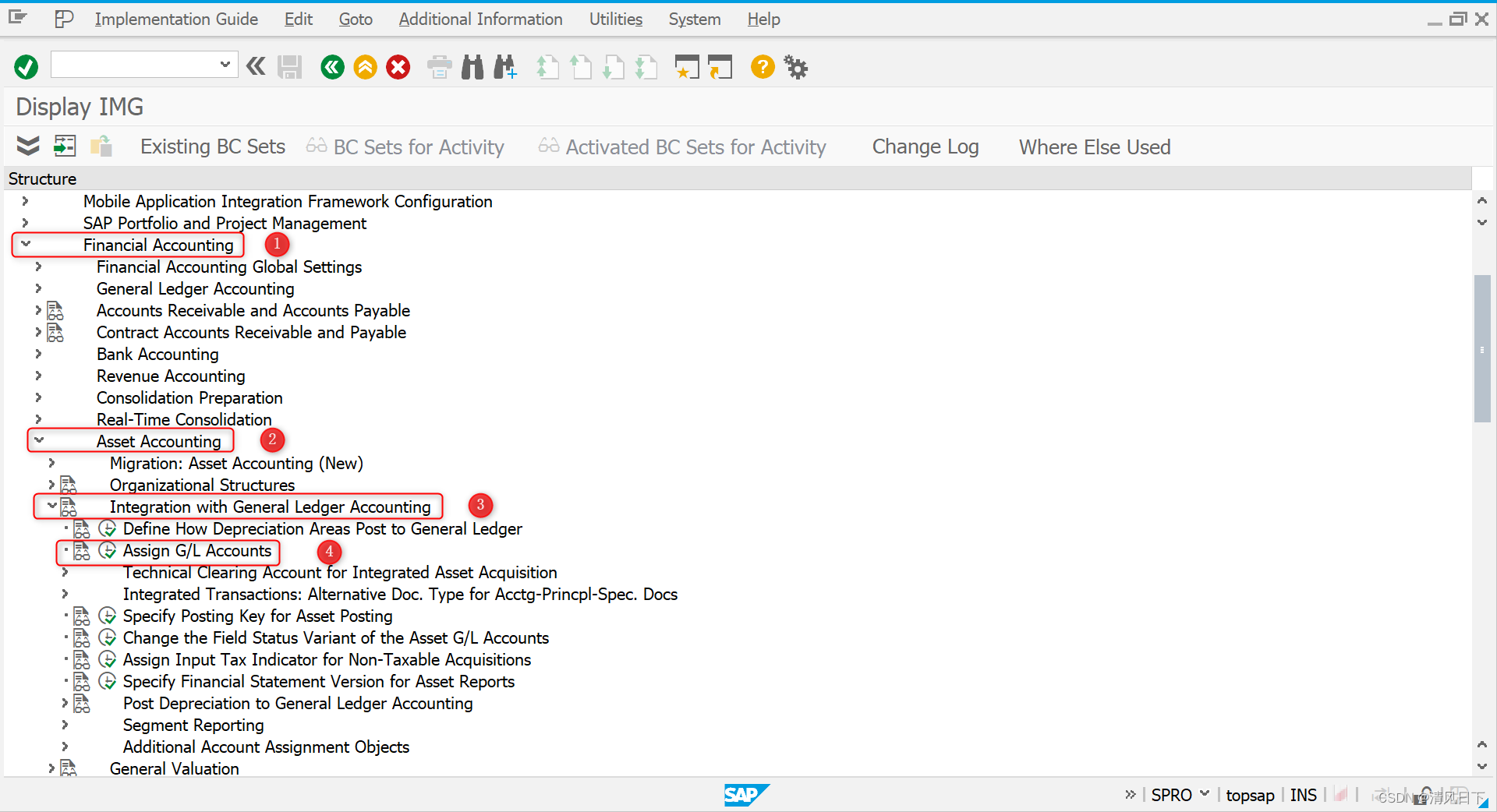This screenshot has width=1497, height=812.
Task: Open the Edit menu
Action: tap(299, 19)
